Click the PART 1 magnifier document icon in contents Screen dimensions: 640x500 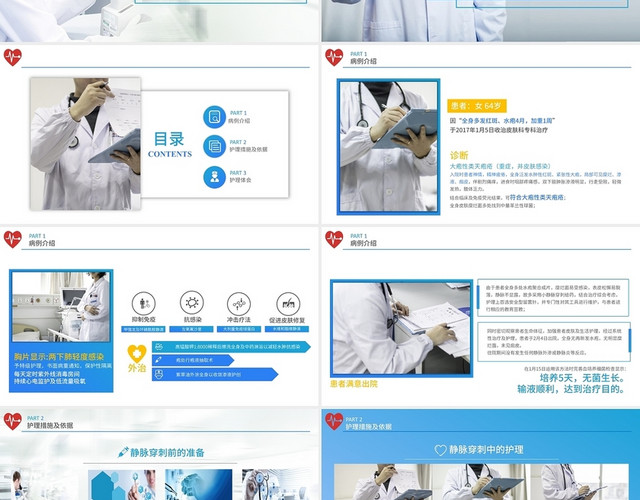coord(214,117)
